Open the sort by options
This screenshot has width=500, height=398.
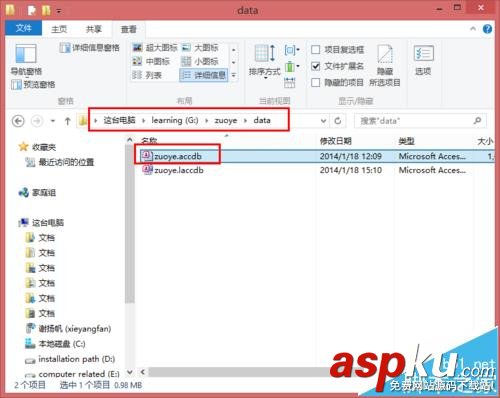265,61
